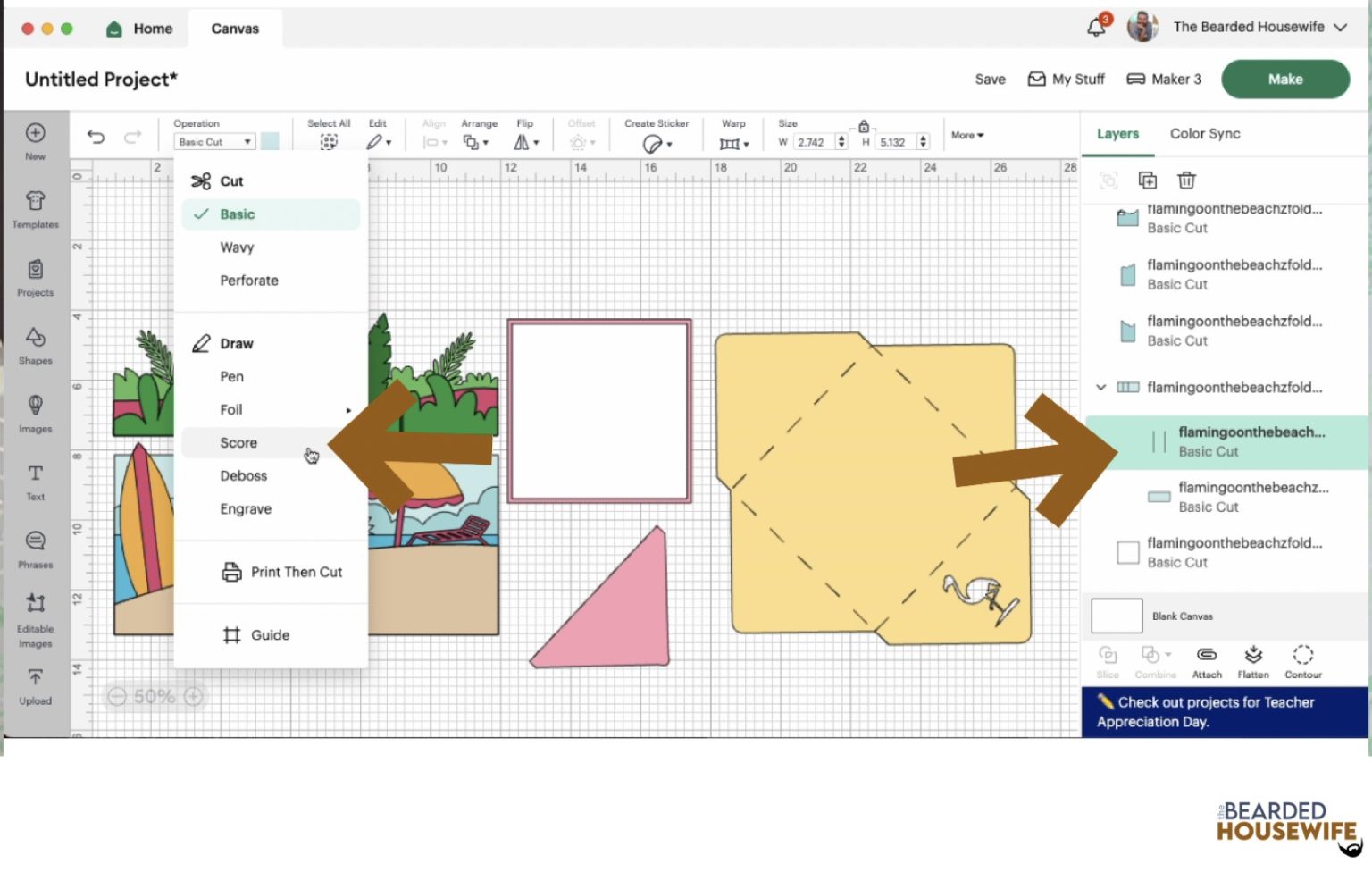The image size is (1372, 872).
Task: Expand the More toolbar menu
Action: point(966,135)
